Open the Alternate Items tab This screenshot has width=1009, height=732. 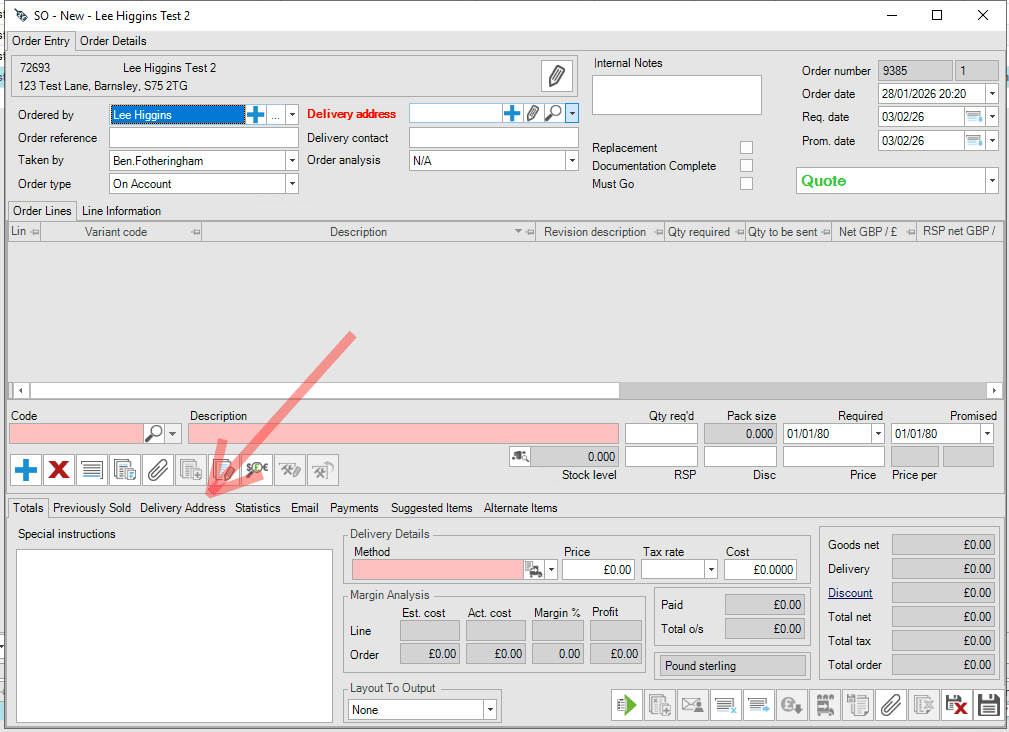coord(521,508)
